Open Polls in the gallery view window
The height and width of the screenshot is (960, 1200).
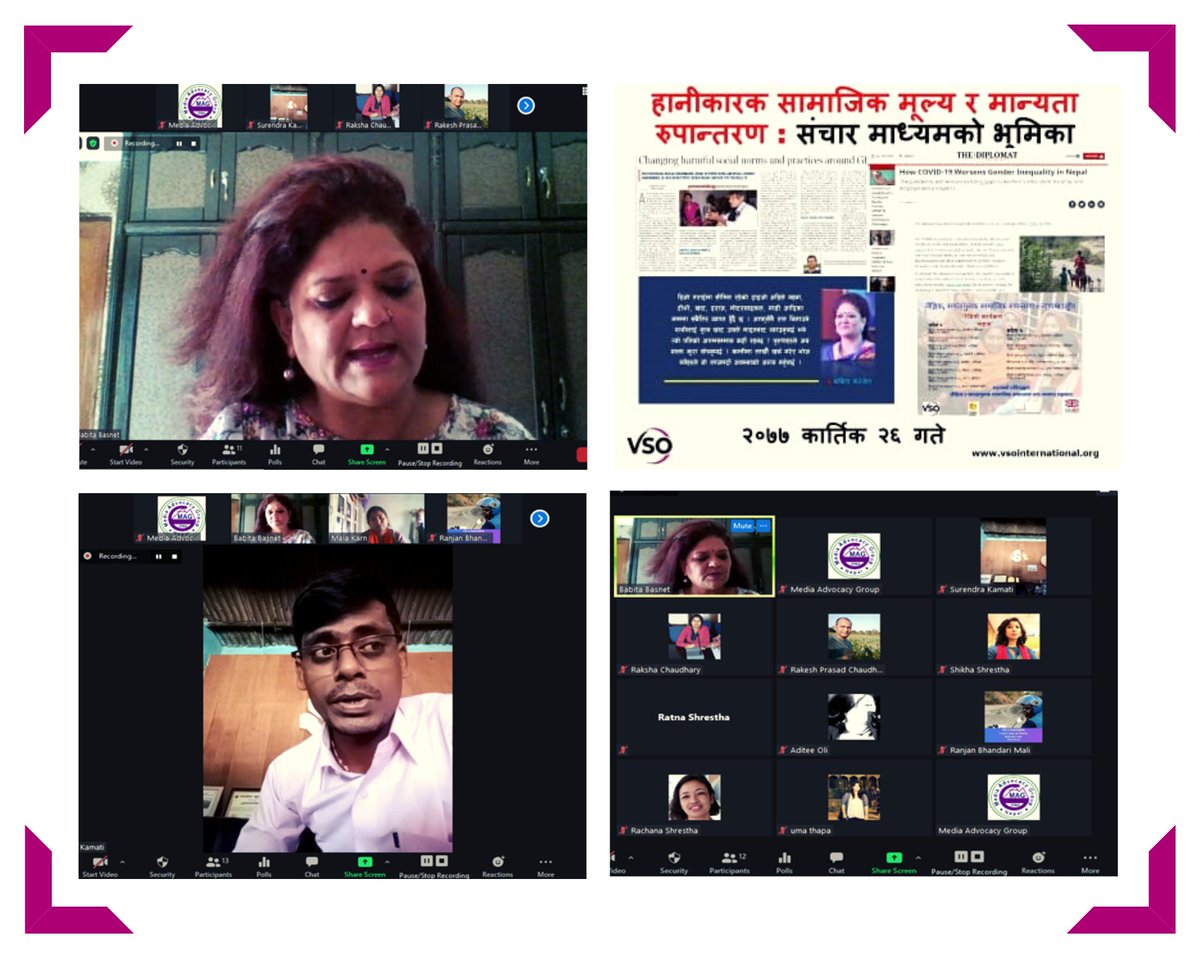coord(784,864)
